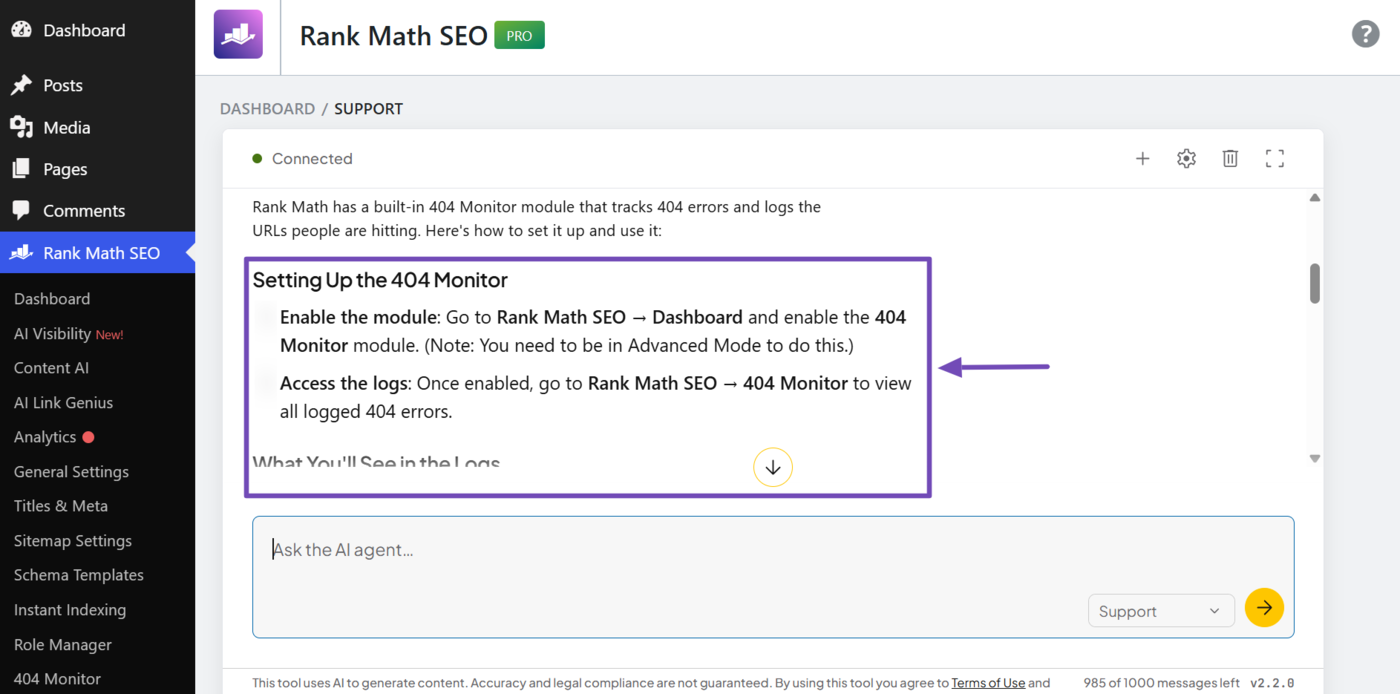
Task: Click the Pages icon in sidebar
Action: [21, 169]
